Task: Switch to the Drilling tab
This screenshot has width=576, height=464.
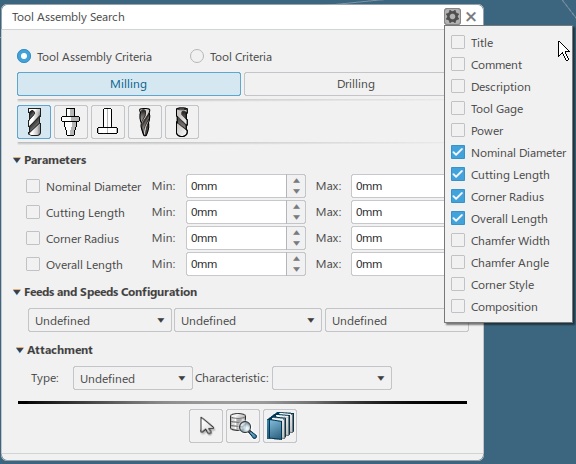Action: 355,84
